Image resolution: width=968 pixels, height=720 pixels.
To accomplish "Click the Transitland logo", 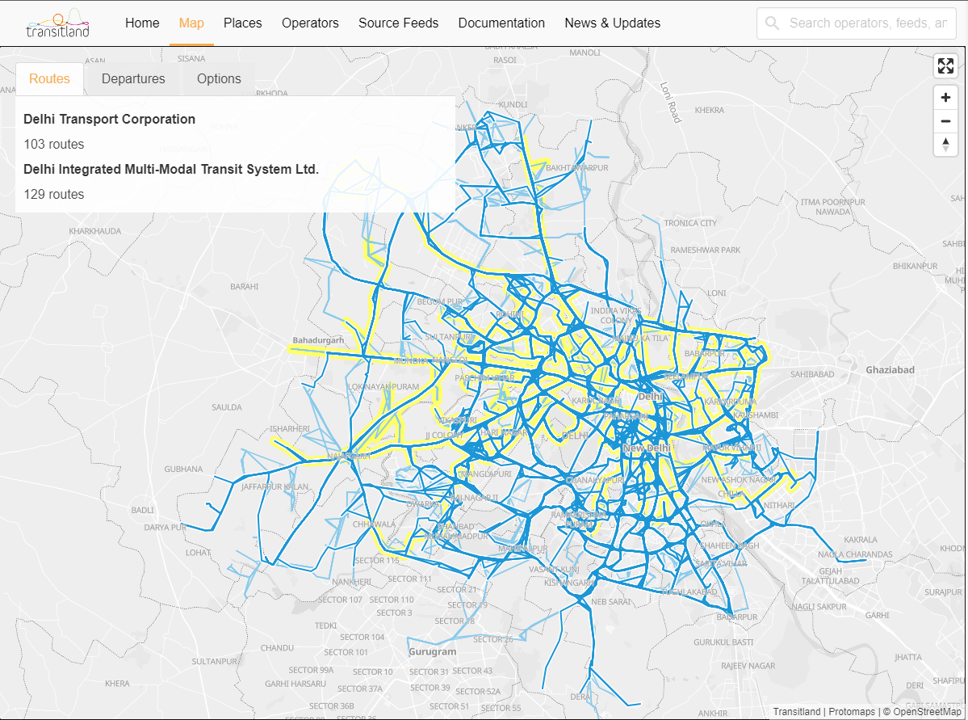I will click(x=58, y=23).
